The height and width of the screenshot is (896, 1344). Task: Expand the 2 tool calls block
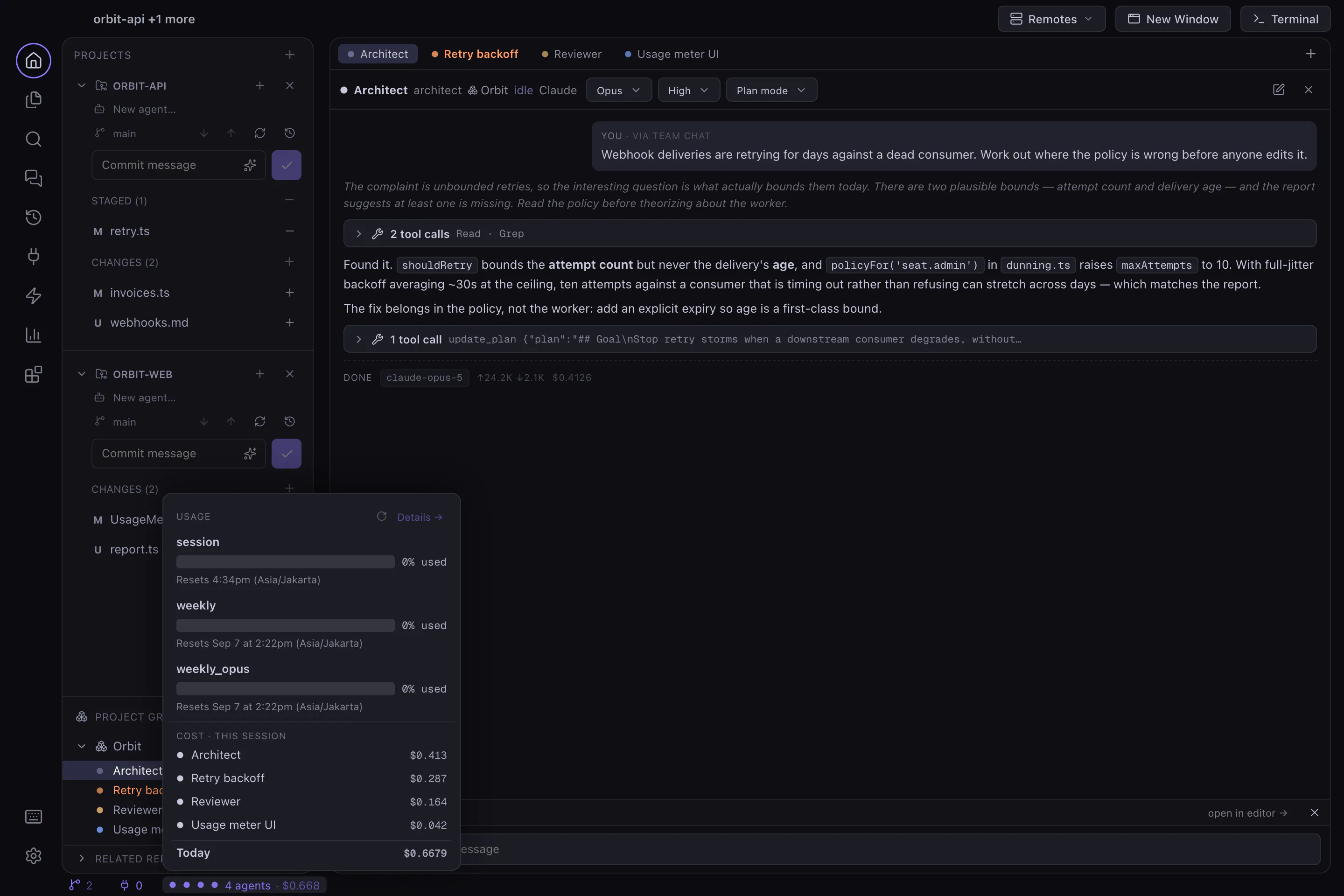pyautogui.click(x=830, y=234)
